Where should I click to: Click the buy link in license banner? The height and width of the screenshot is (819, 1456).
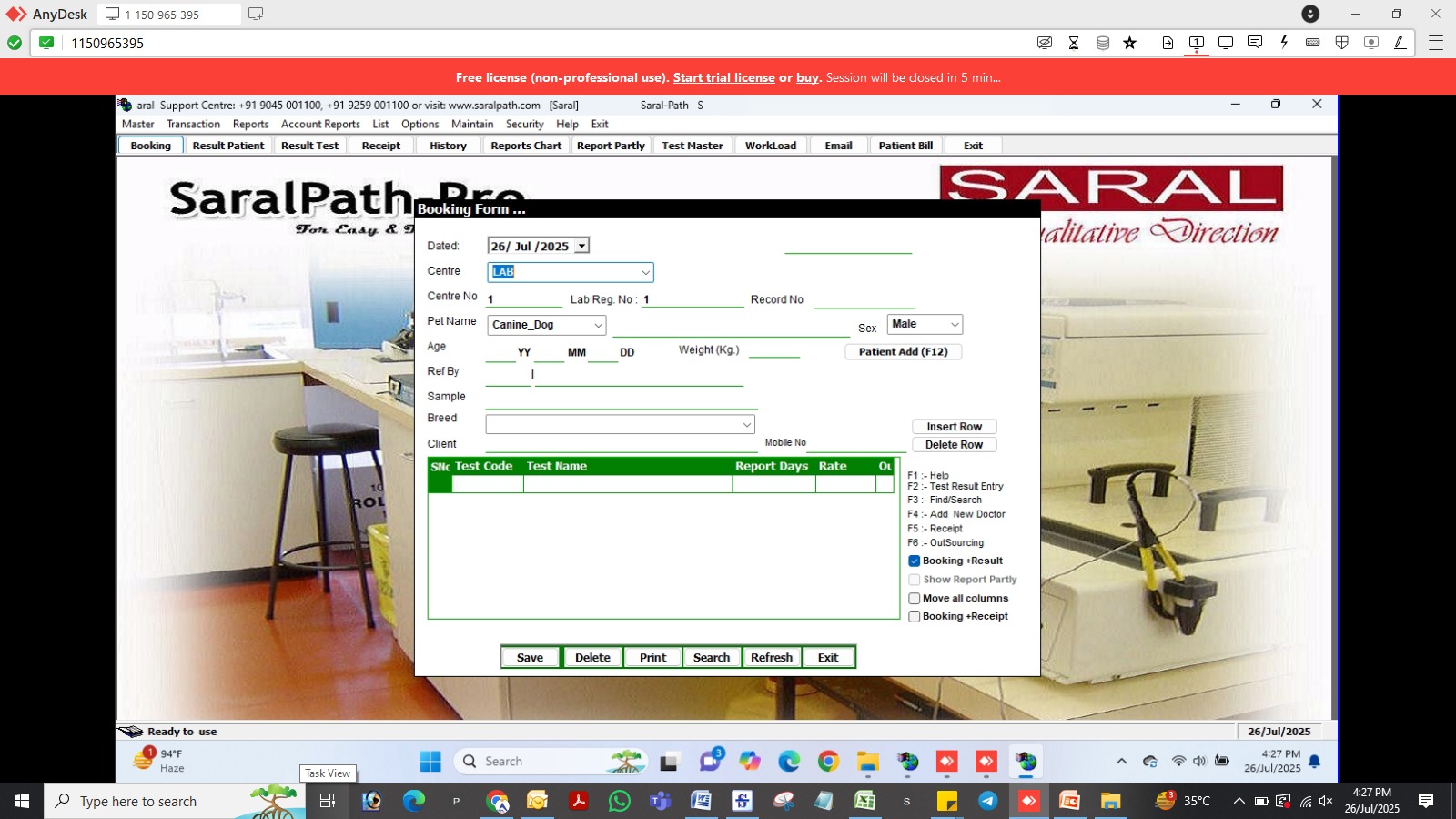click(808, 78)
